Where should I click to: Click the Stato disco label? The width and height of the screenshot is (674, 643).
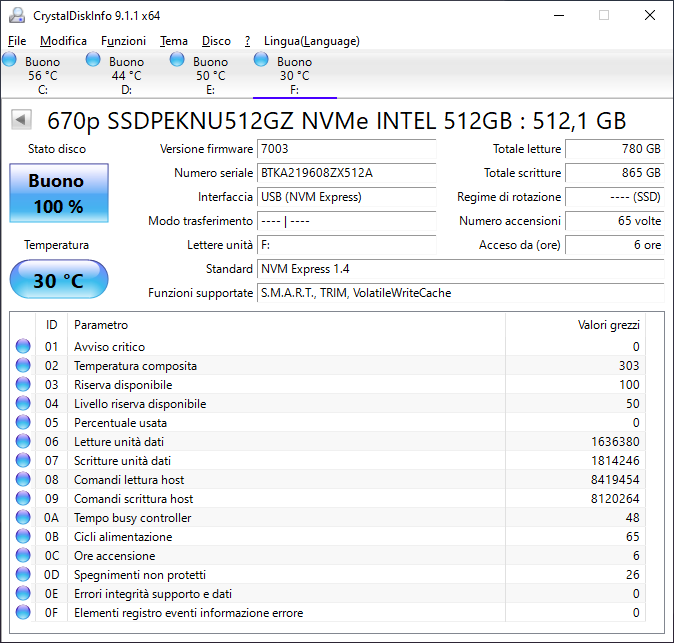coord(57,149)
